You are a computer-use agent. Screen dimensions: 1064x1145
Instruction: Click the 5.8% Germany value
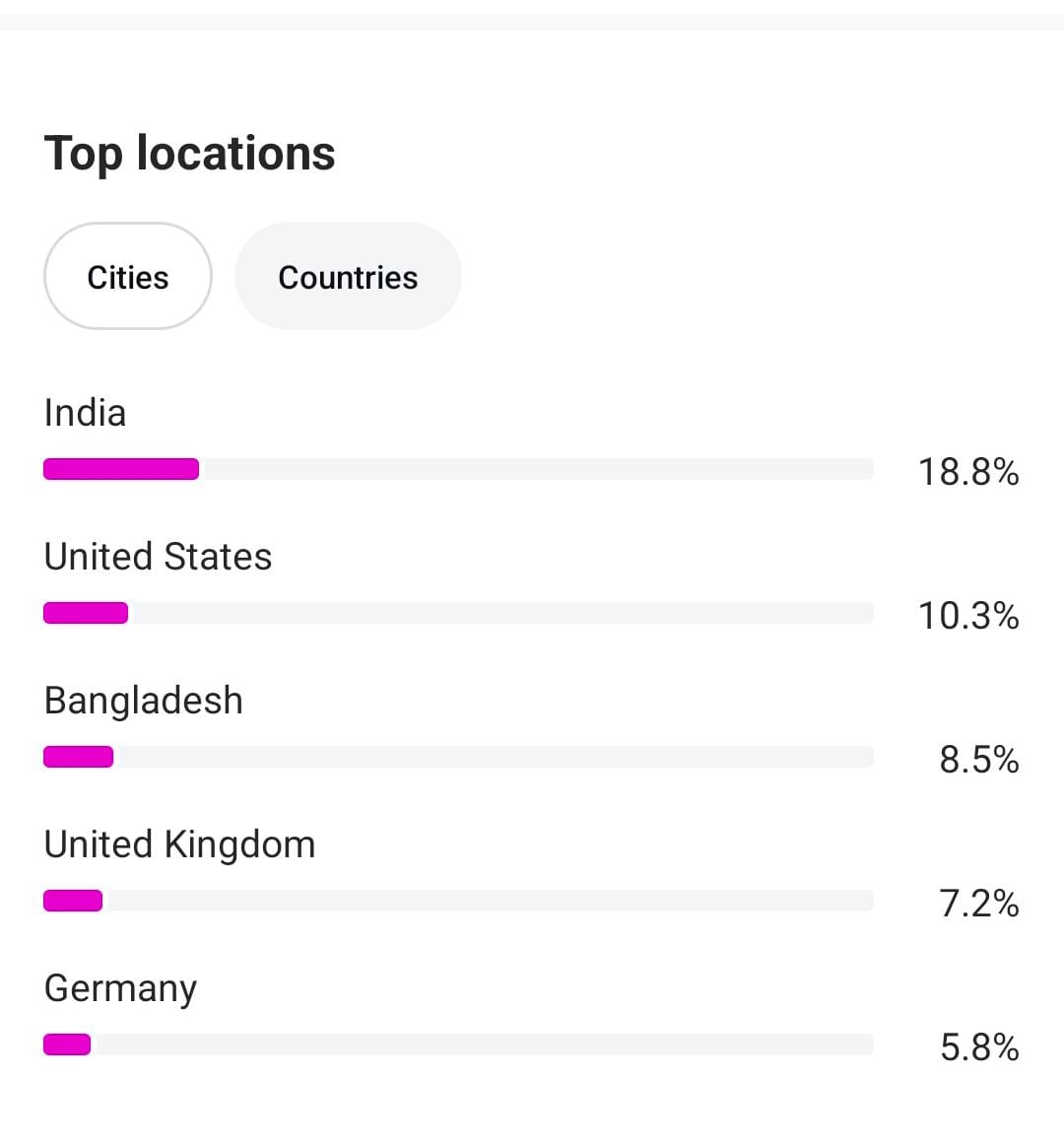(978, 1047)
